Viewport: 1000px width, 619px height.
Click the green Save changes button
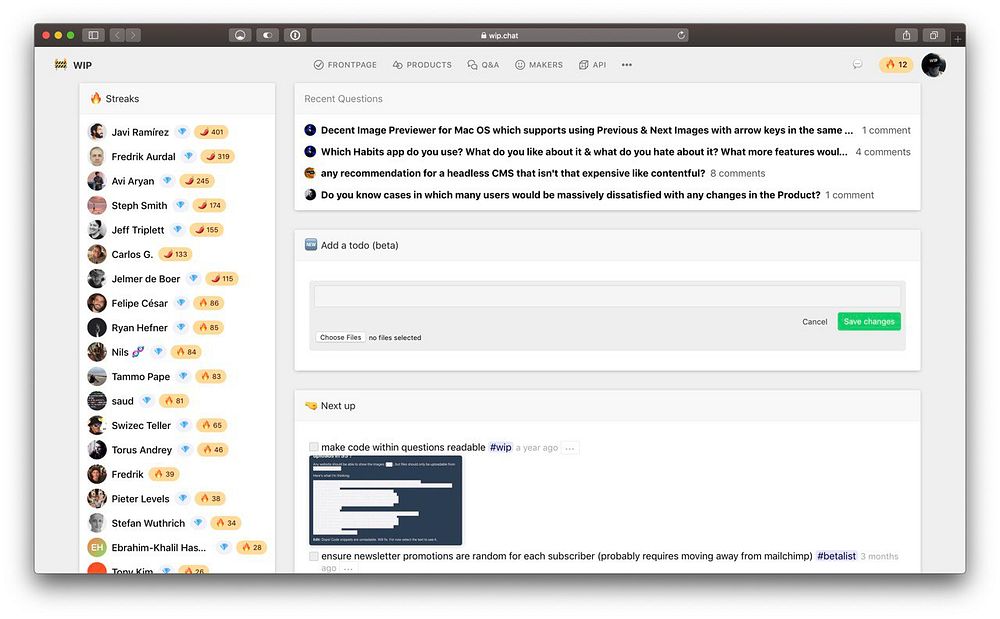(x=869, y=321)
